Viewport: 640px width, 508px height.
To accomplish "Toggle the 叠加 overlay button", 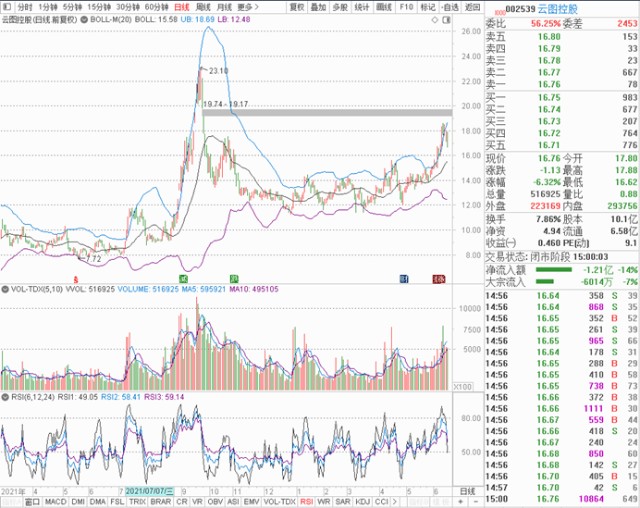I will pyautogui.click(x=319, y=6).
